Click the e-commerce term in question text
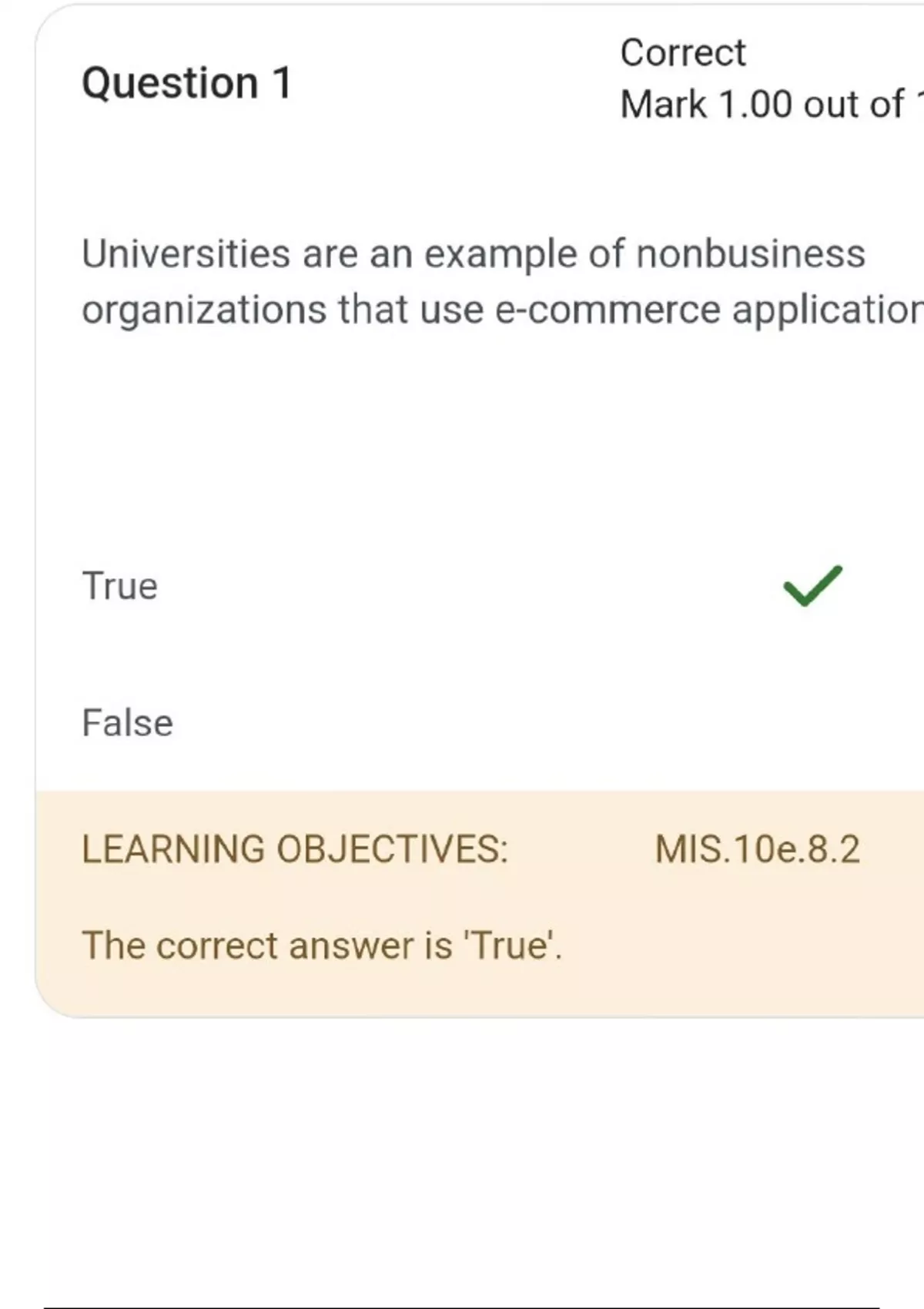 (x=608, y=310)
